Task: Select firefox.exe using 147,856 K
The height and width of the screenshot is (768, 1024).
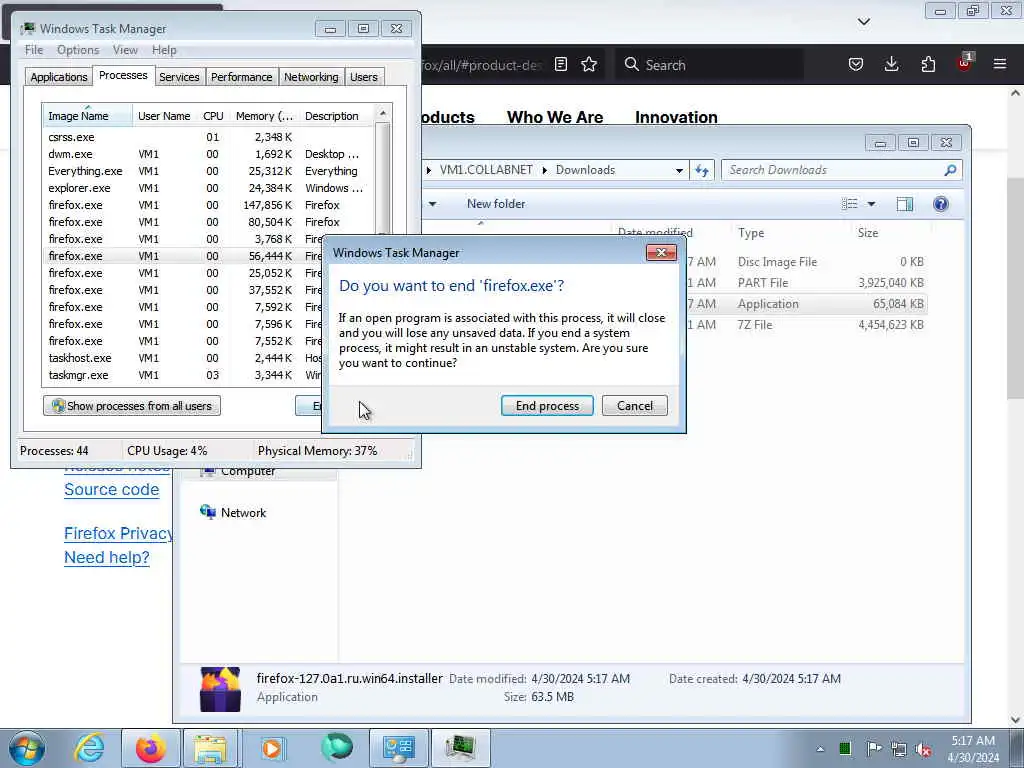Action: click(209, 205)
